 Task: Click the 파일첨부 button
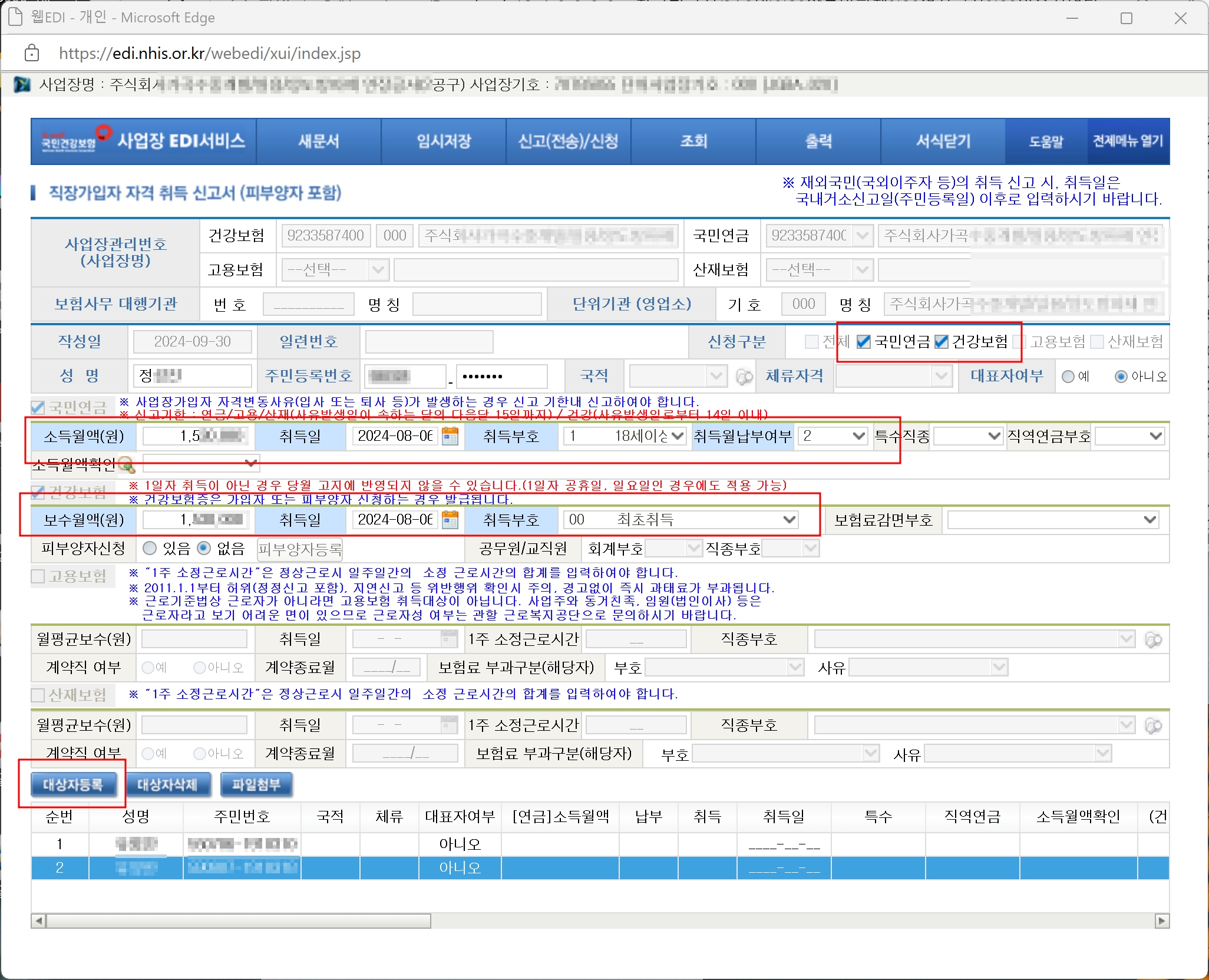256,785
